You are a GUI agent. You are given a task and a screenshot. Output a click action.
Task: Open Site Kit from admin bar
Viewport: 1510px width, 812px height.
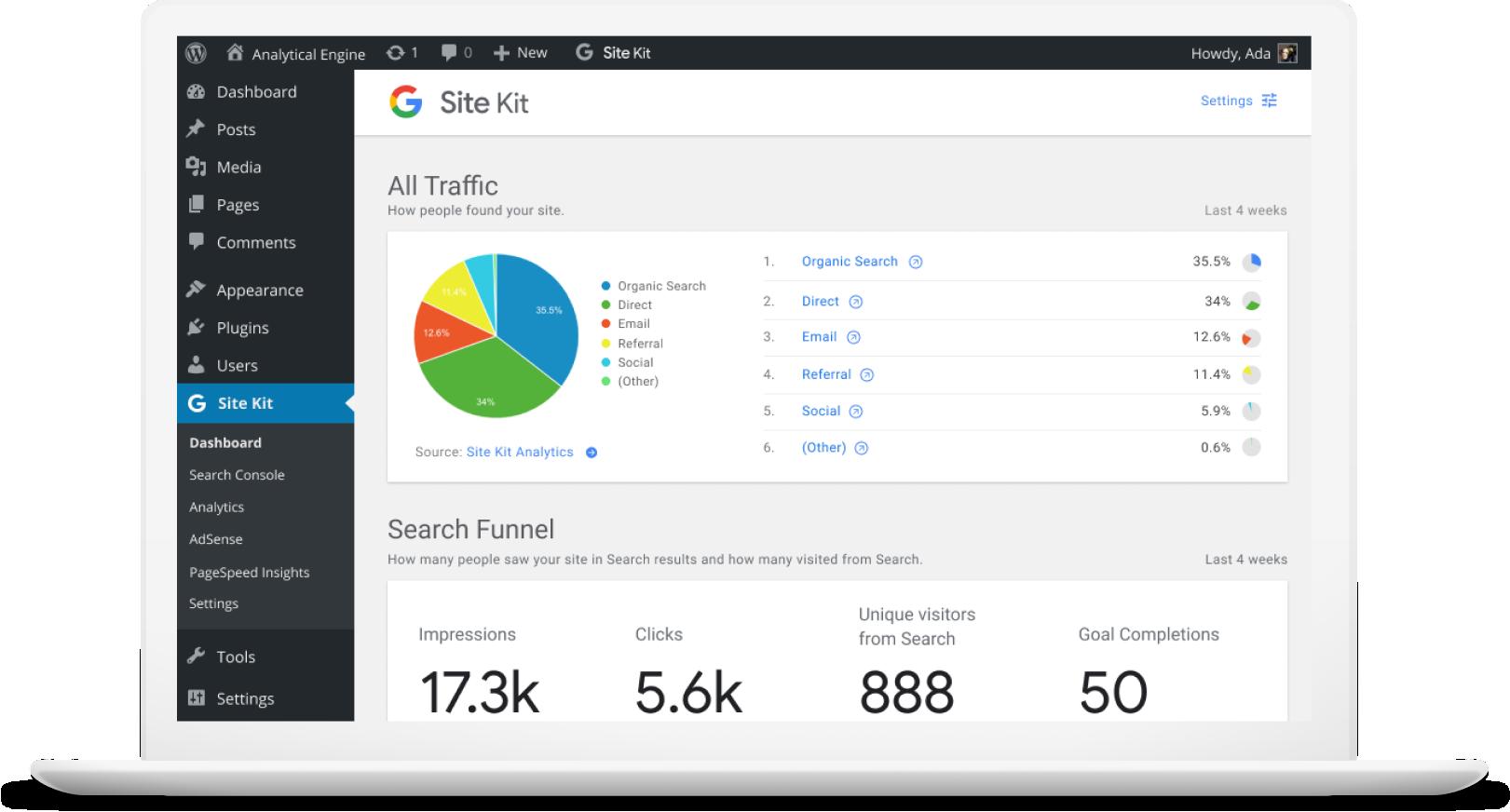pyautogui.click(x=613, y=53)
